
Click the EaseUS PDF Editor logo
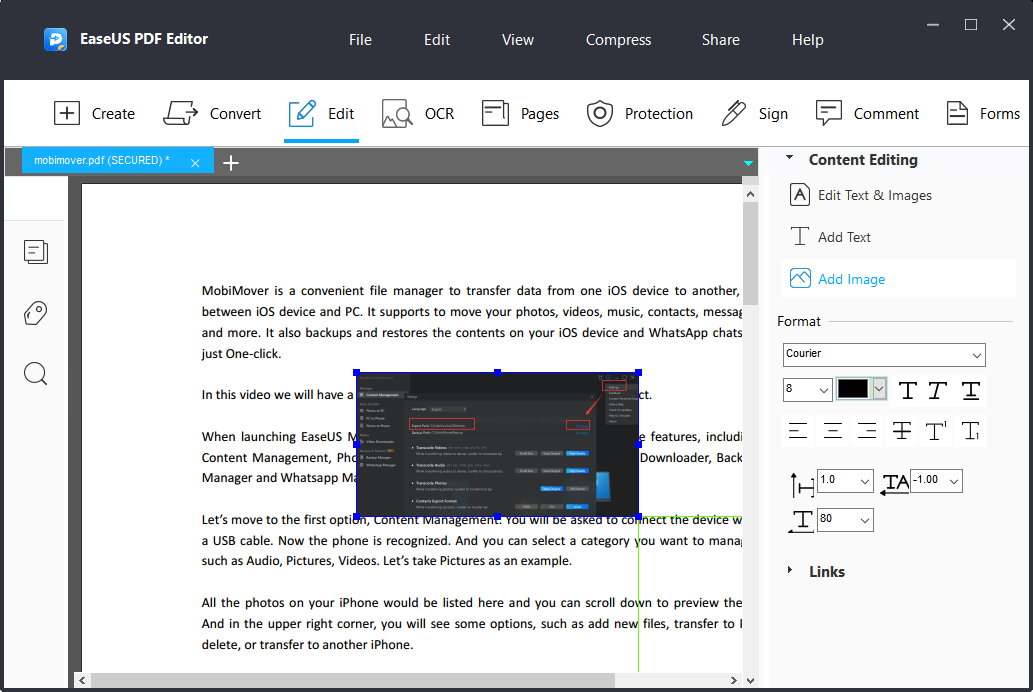tap(55, 40)
